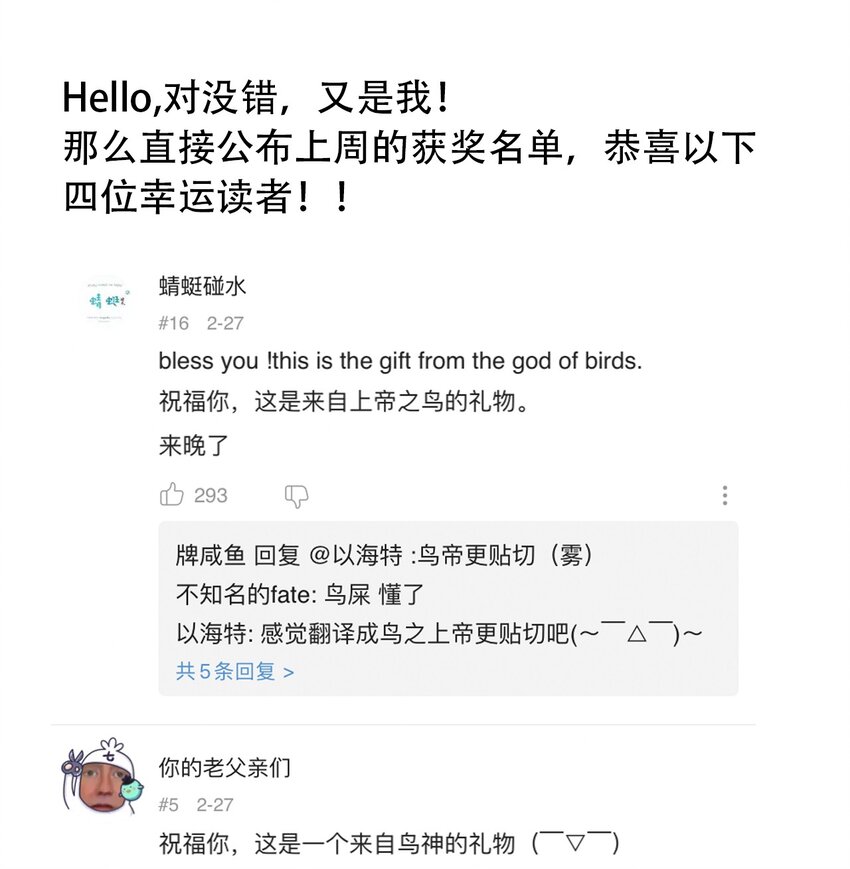Select the date 2-27 beside #16
This screenshot has width=850, height=869.
pos(225,323)
